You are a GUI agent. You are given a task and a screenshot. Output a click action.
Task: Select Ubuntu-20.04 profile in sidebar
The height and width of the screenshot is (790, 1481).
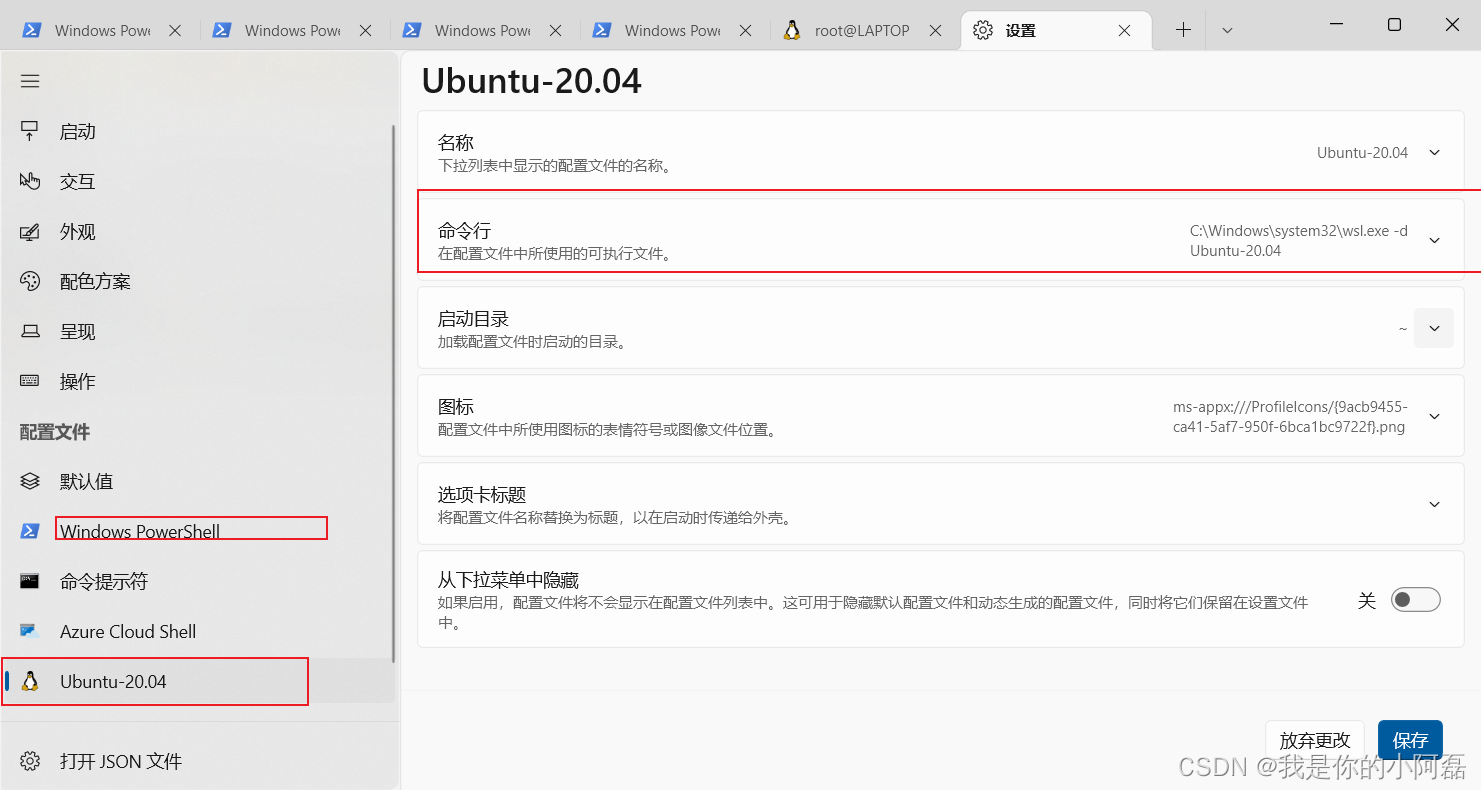point(198,681)
